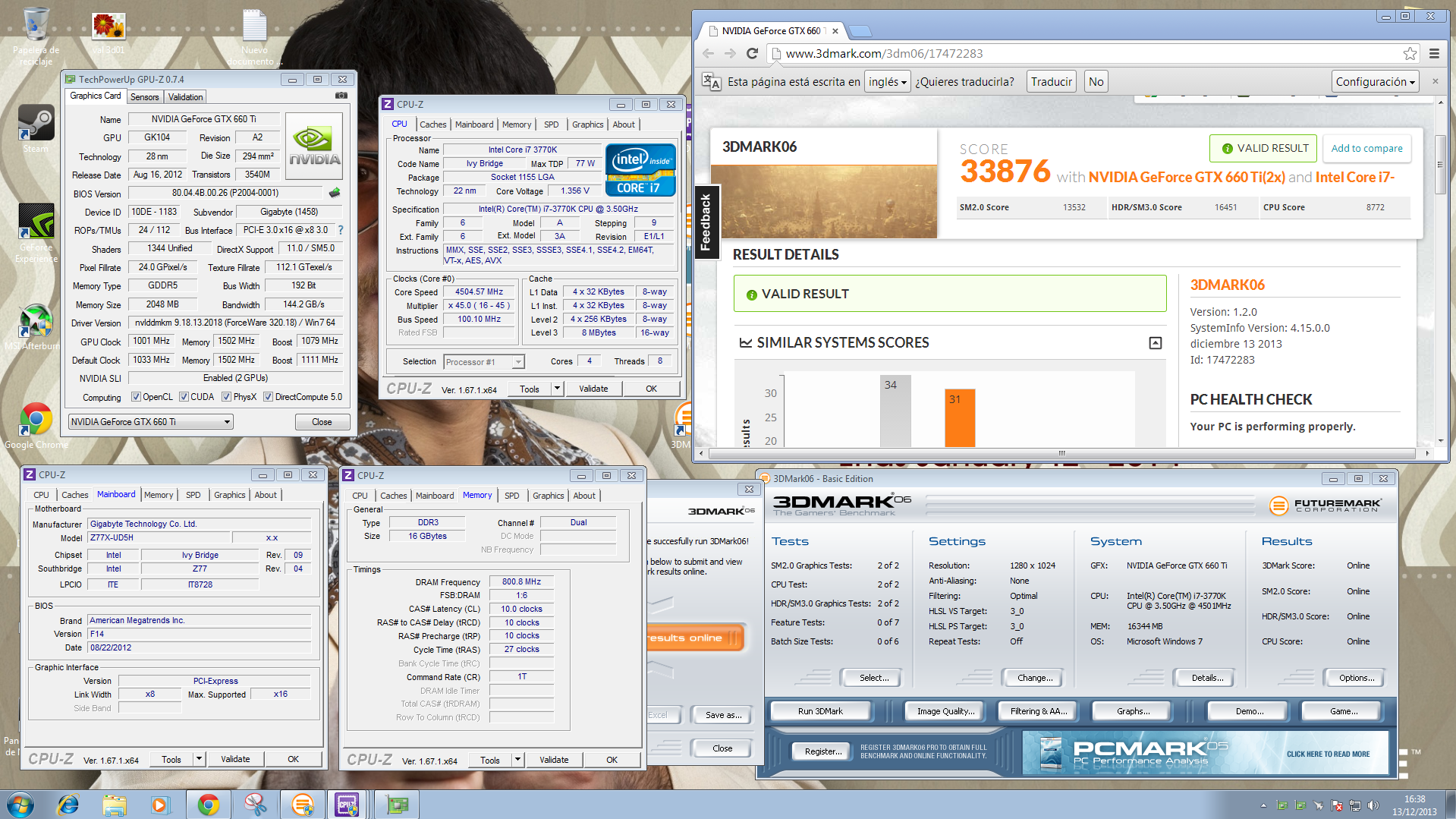Open the Snipping Tool in the taskbar

tap(256, 805)
